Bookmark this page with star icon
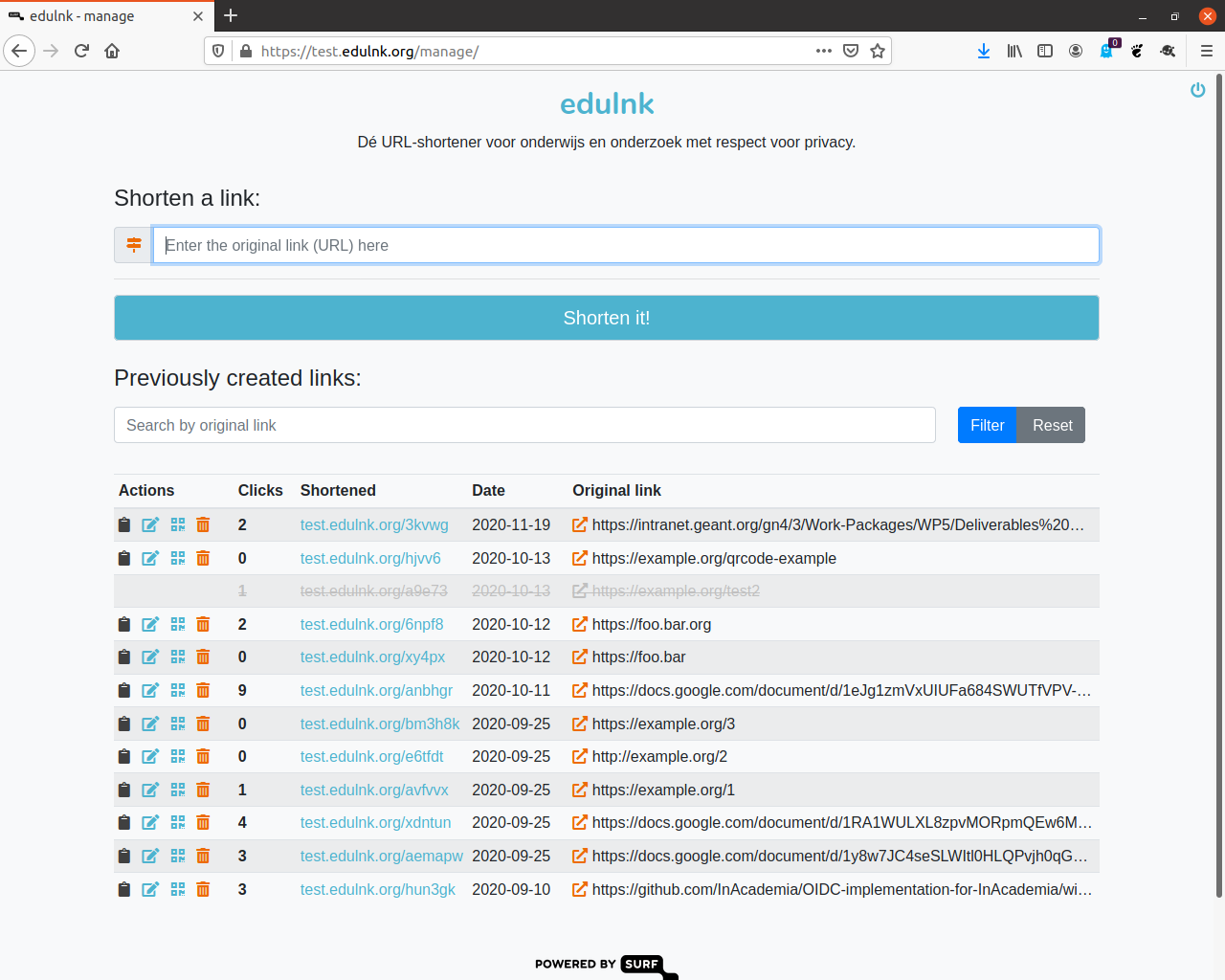Viewport: 1225px width, 980px height. point(878,51)
